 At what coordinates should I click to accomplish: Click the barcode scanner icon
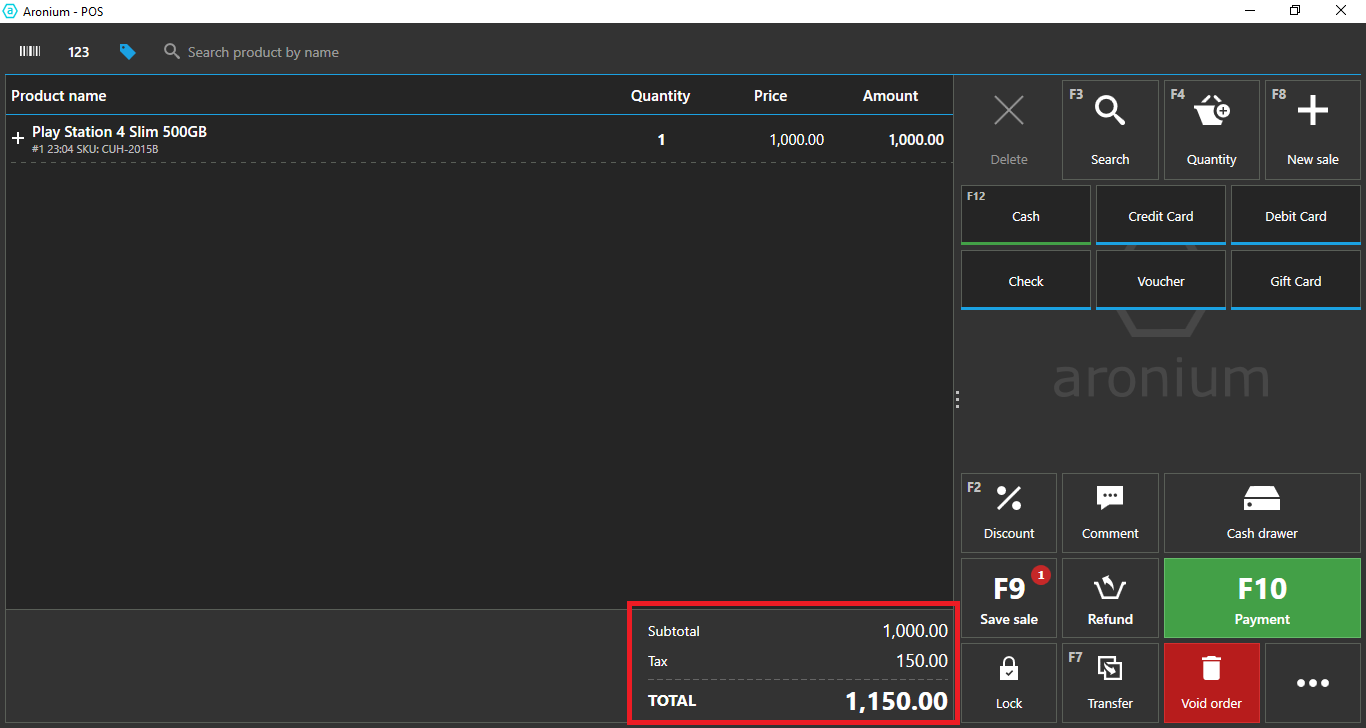tap(30, 52)
